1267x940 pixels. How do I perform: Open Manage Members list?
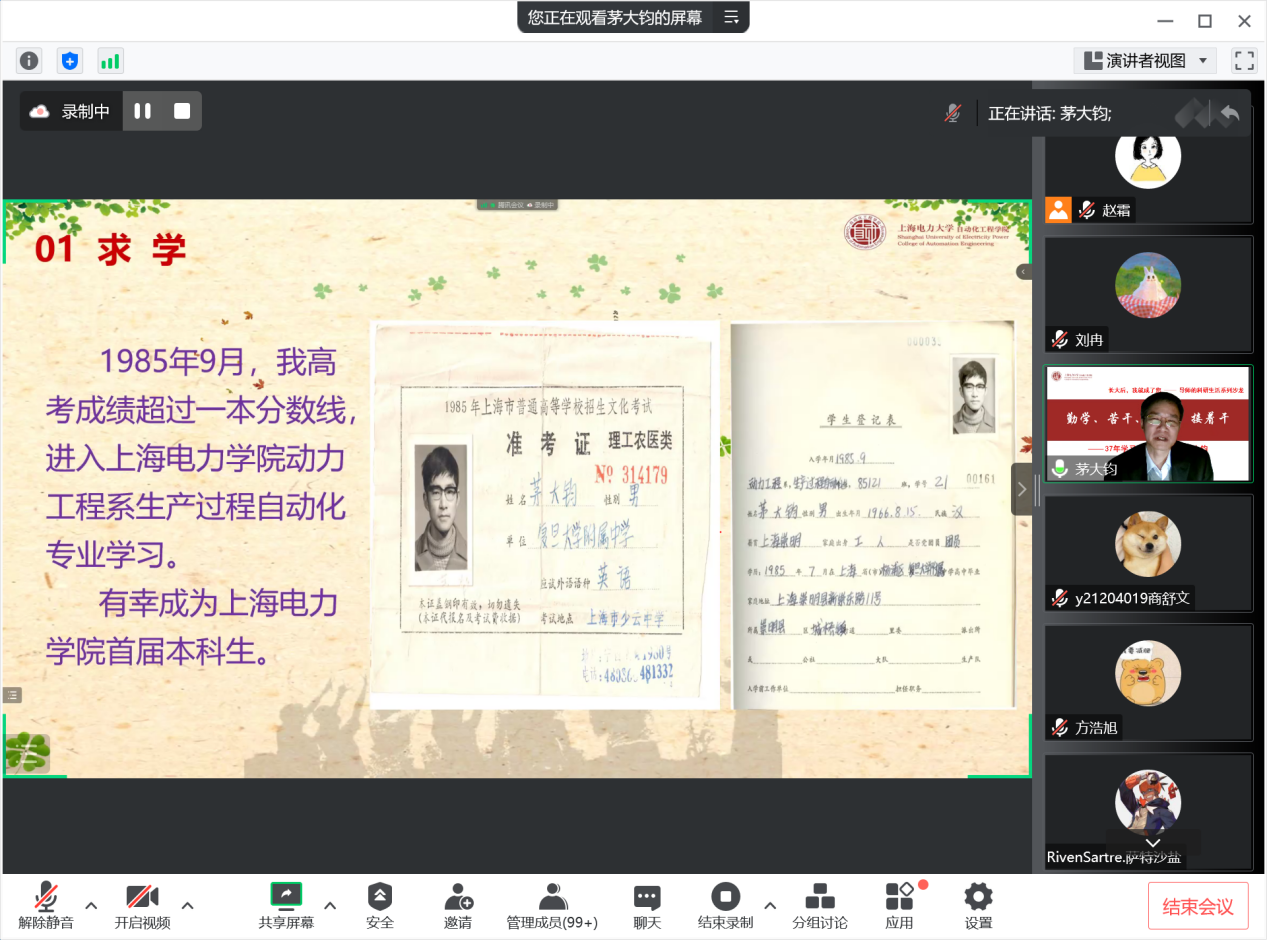552,905
